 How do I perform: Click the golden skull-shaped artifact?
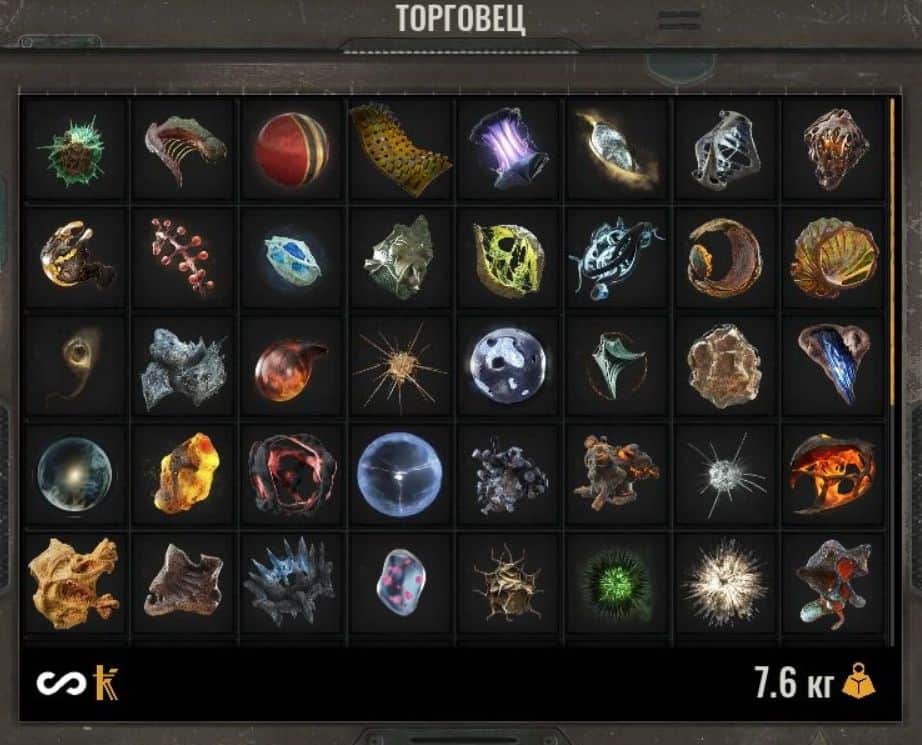(x=74, y=583)
